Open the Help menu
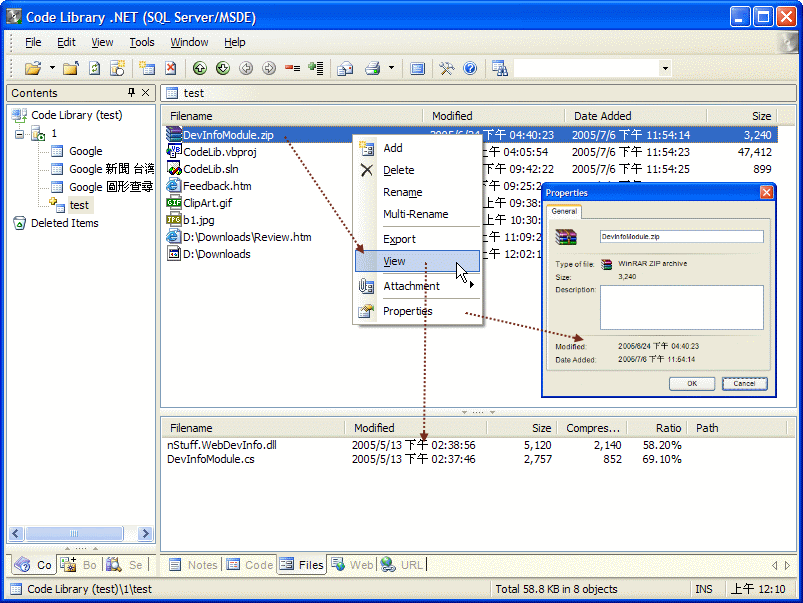 click(x=235, y=42)
